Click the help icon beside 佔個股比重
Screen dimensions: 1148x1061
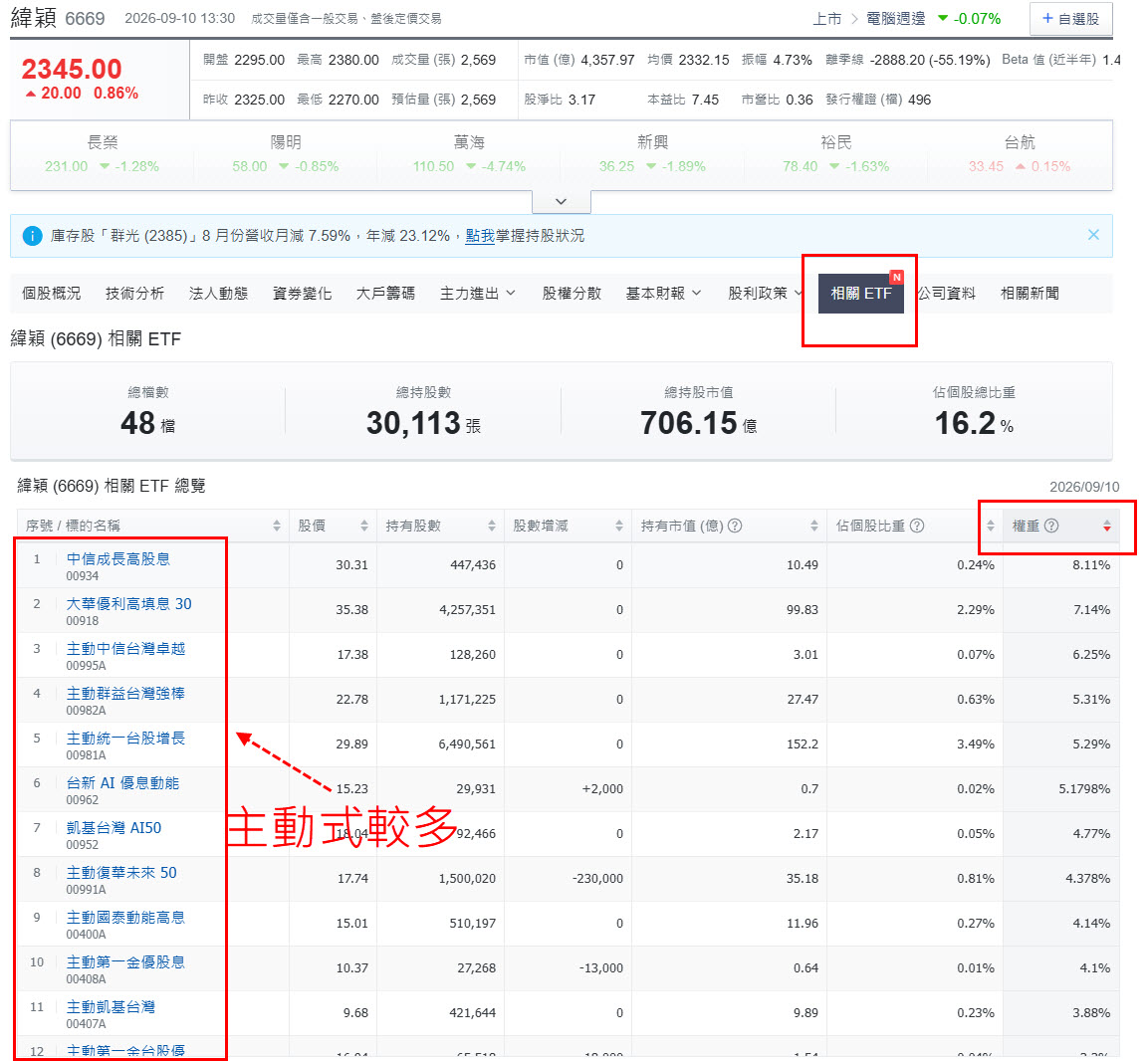917,526
